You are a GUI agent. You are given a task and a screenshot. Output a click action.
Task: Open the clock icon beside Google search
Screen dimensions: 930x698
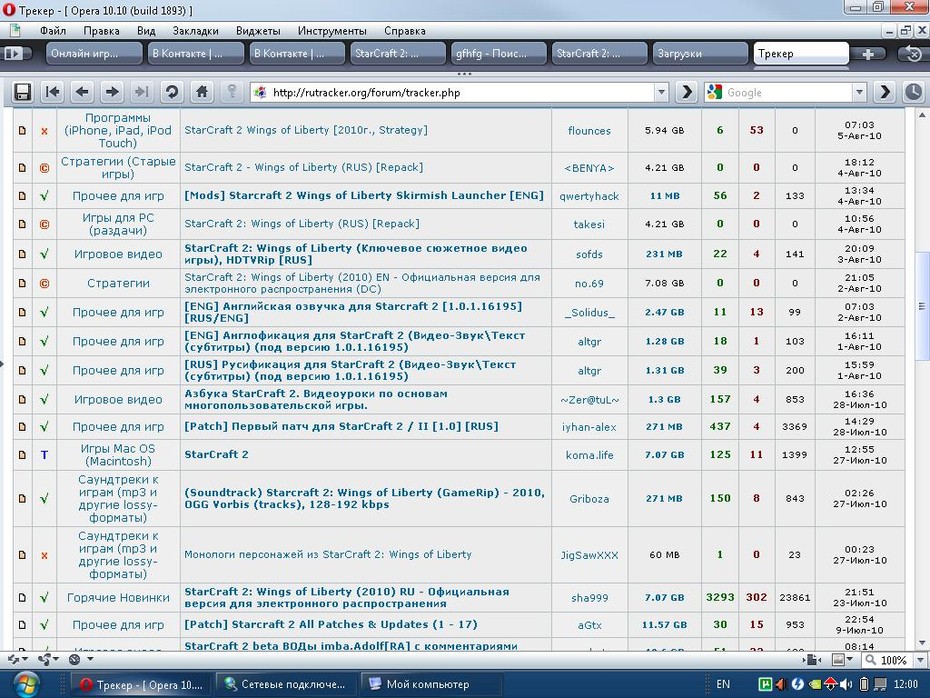[x=913, y=92]
